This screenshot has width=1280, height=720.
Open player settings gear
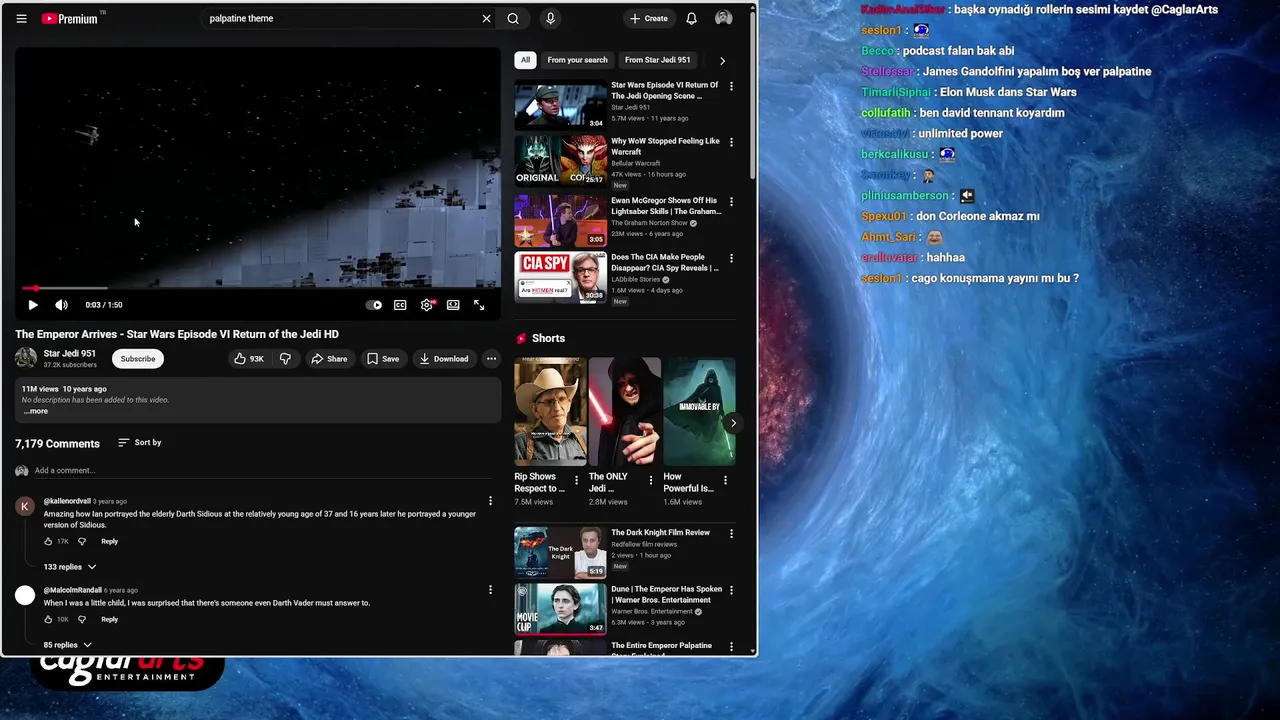(427, 305)
